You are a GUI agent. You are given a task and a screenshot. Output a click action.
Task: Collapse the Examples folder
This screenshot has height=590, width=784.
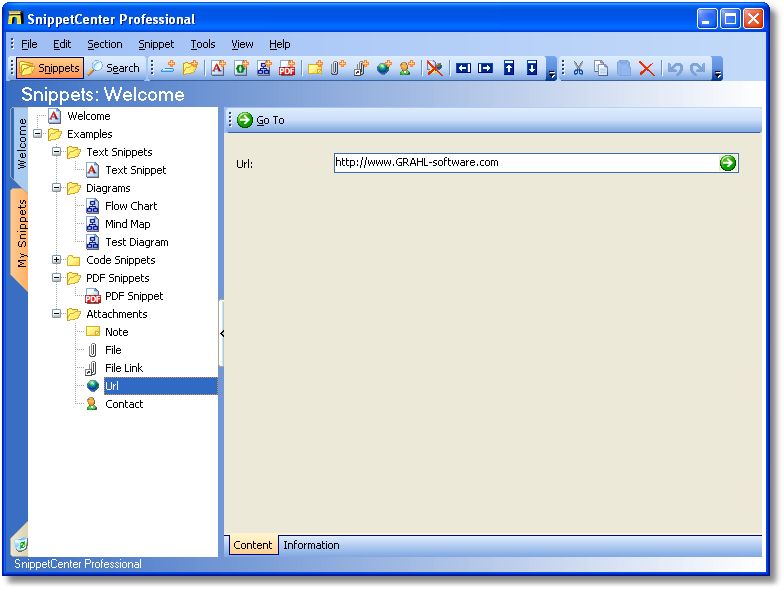(38, 134)
